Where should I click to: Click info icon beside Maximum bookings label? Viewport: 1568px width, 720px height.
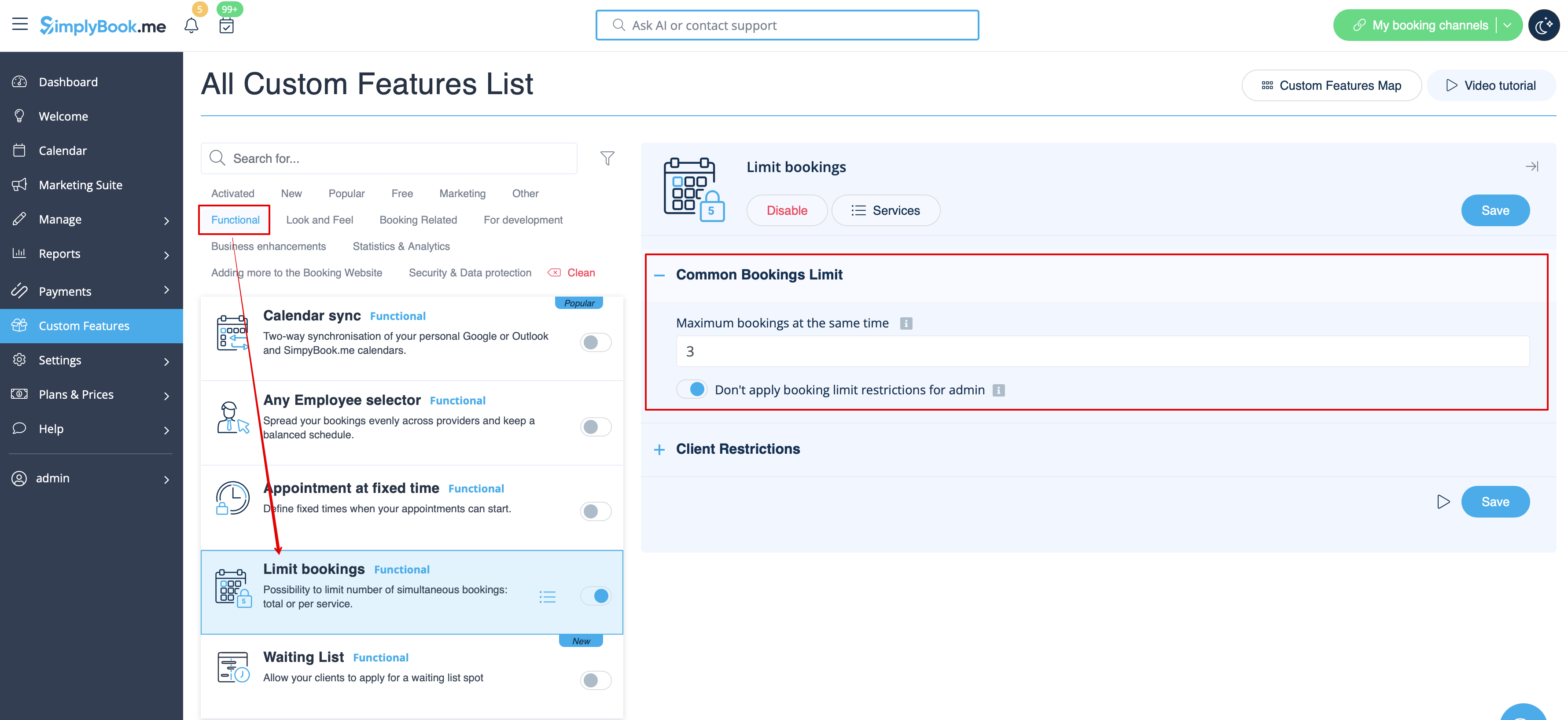pos(906,323)
